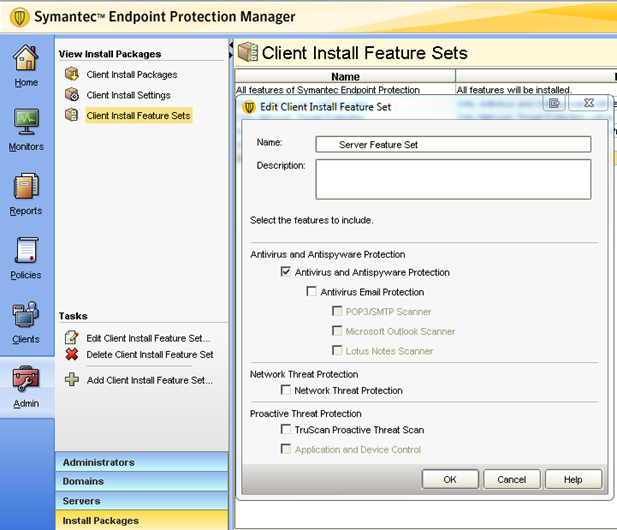Uncheck Antivirus and Antispyware Protection

(286, 271)
